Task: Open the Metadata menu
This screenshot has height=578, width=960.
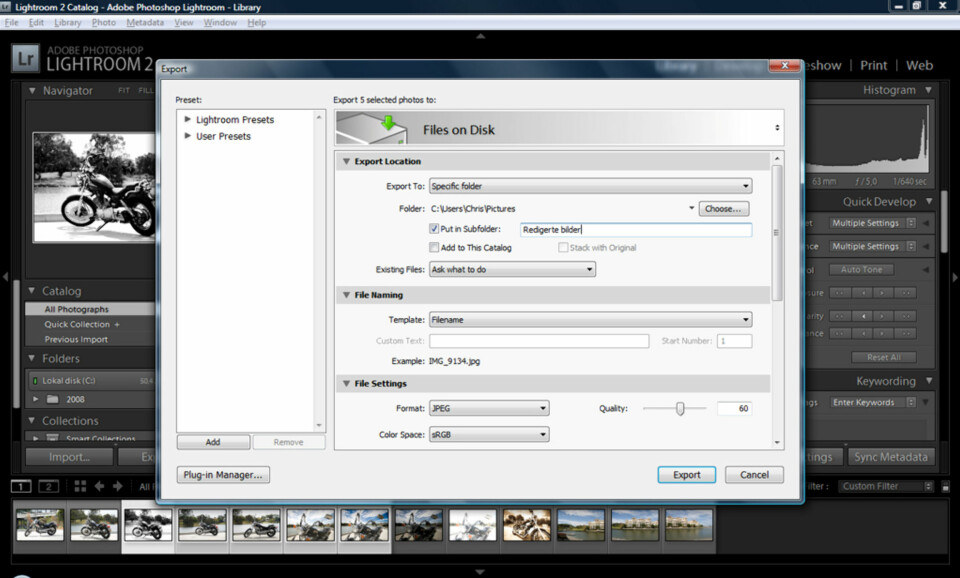Action: coord(145,23)
